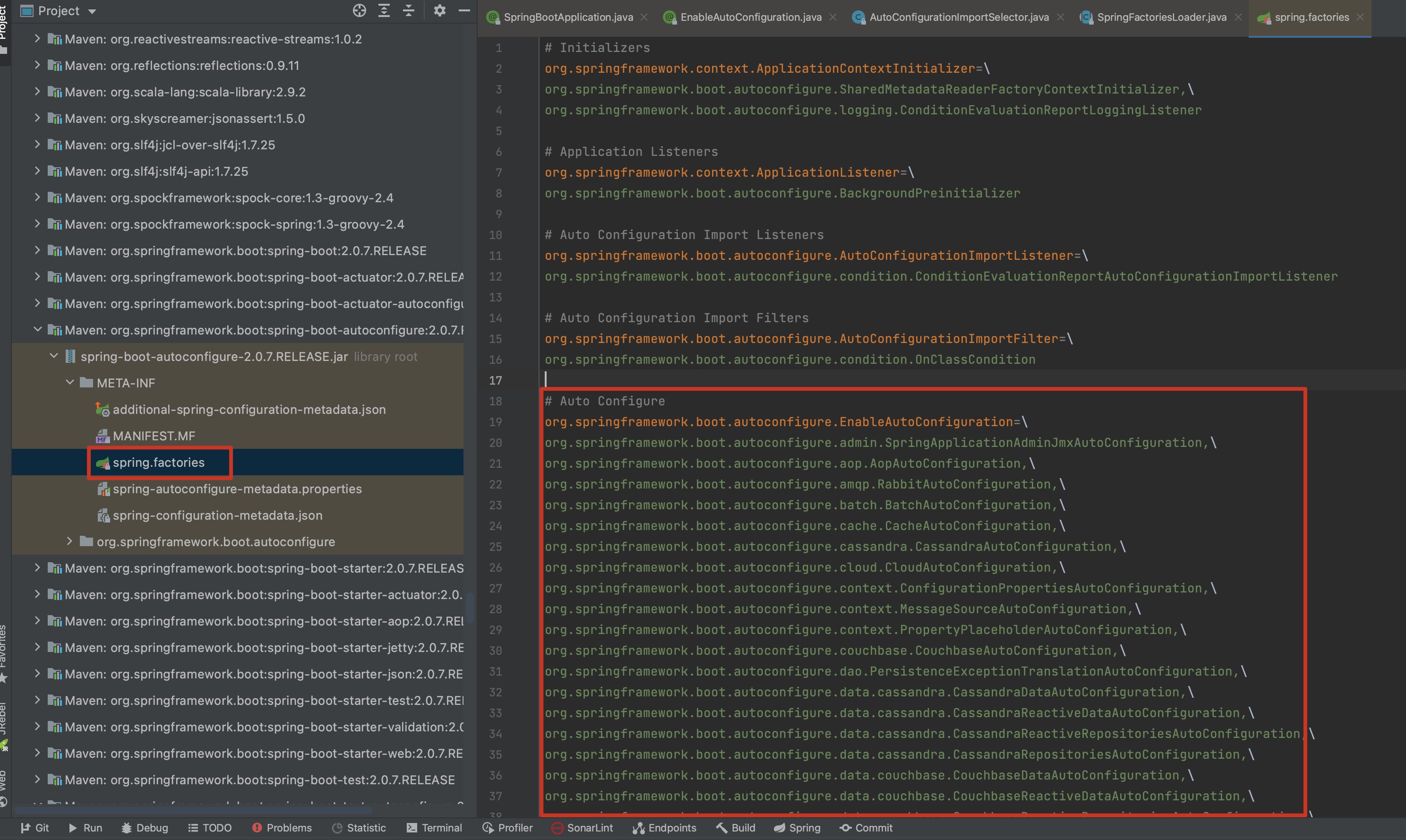Open the Statistic tool window
Image resolution: width=1406 pixels, height=840 pixels.
(358, 828)
